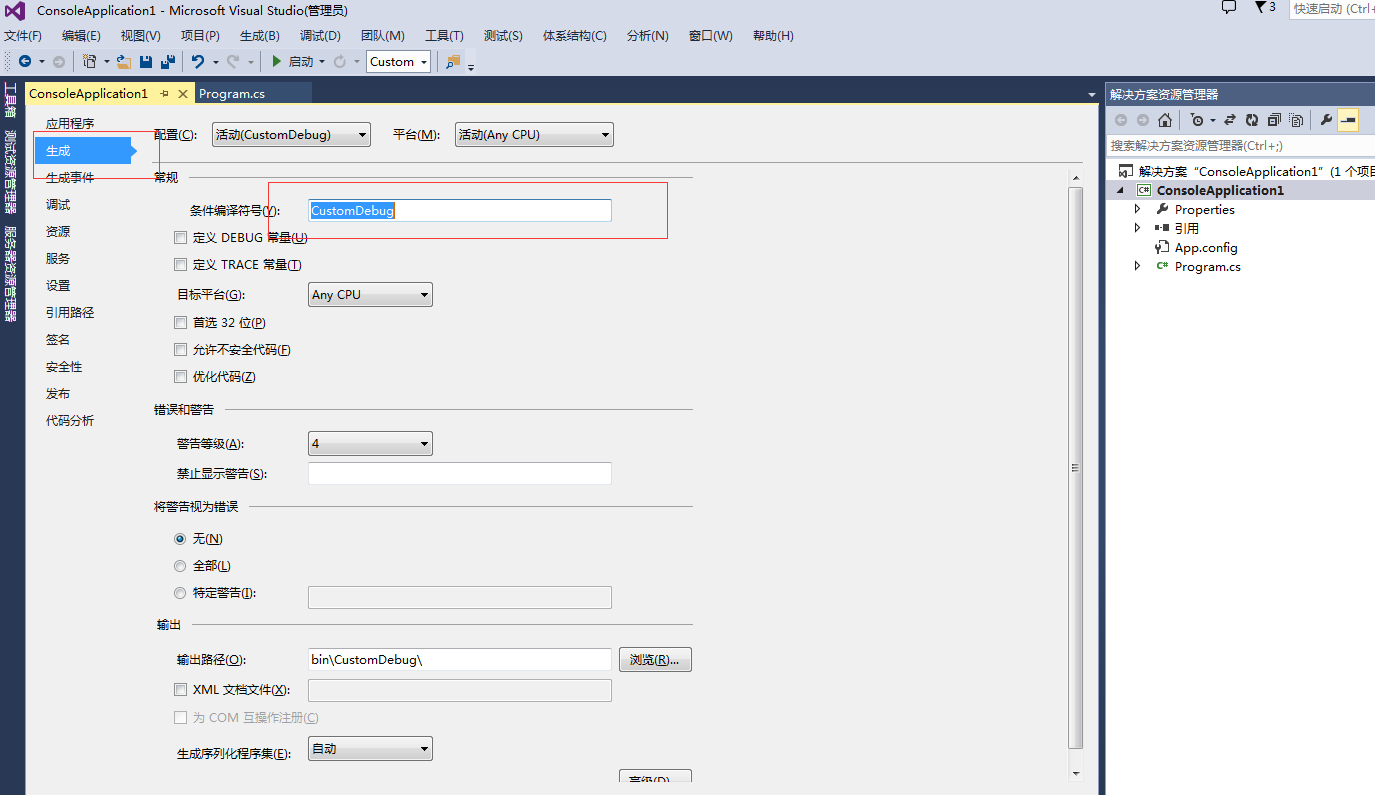This screenshot has height=795, width=1375.
Task: Enable the Prefer 32-bit checkbox
Action: tap(180, 323)
